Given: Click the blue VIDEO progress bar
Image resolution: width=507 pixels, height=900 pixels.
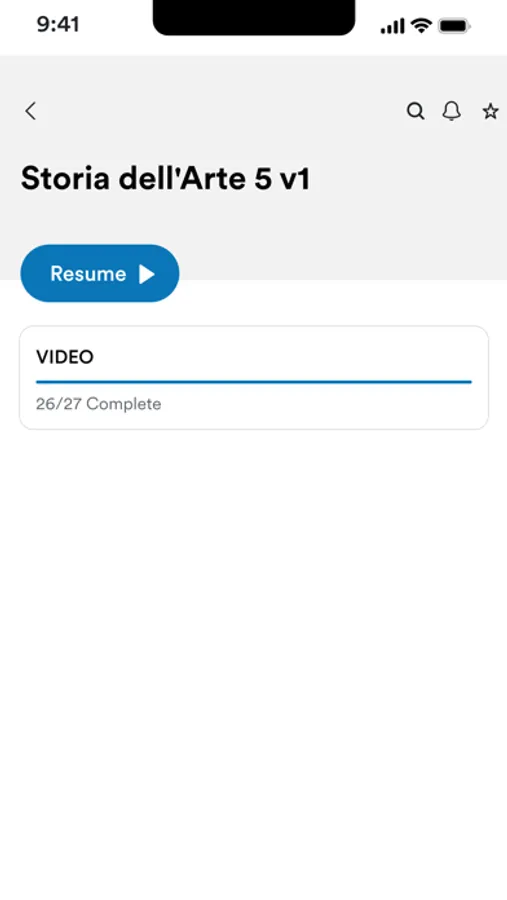Looking at the screenshot, I should (254, 382).
